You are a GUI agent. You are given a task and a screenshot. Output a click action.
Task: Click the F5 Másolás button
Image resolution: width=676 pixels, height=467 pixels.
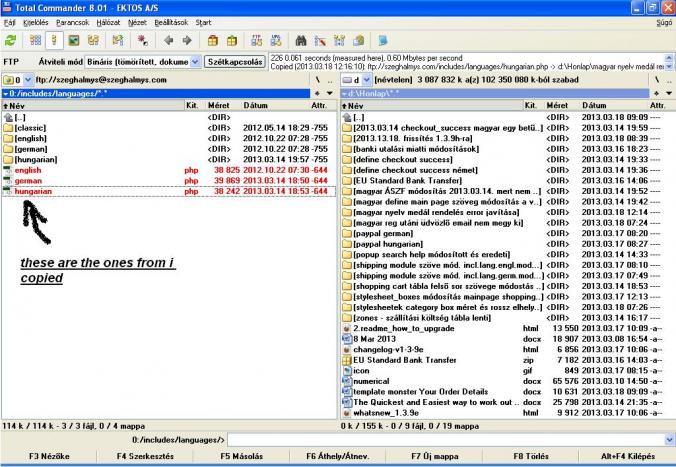pyautogui.click(x=241, y=456)
